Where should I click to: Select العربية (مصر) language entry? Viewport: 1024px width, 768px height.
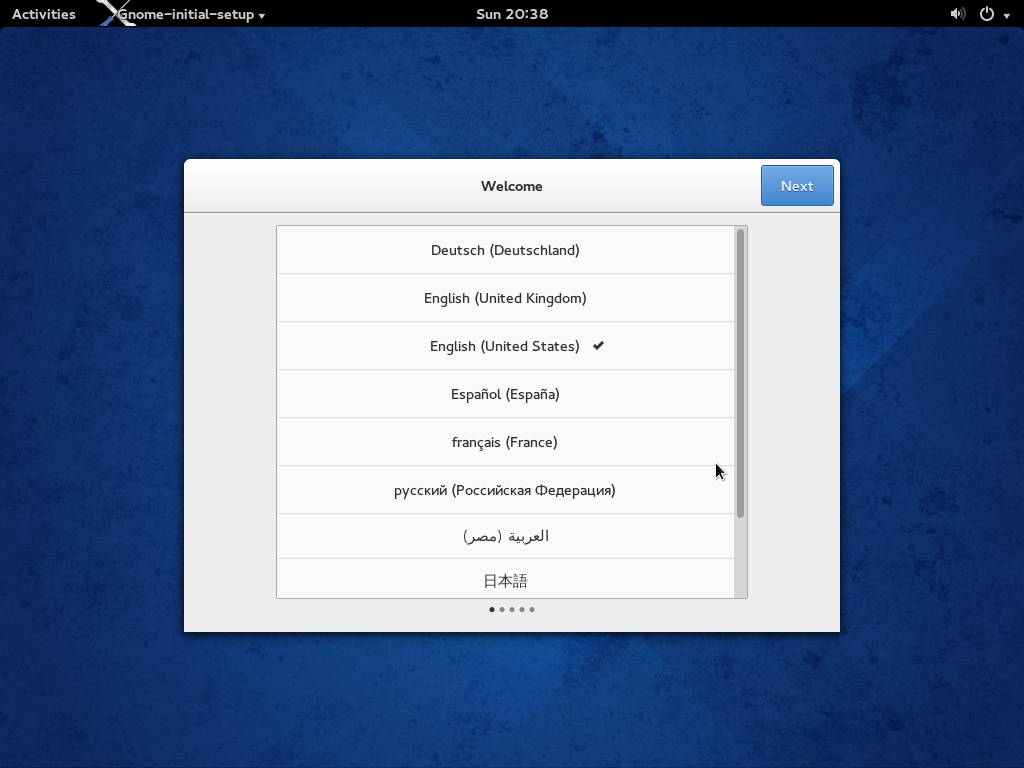[x=506, y=536]
